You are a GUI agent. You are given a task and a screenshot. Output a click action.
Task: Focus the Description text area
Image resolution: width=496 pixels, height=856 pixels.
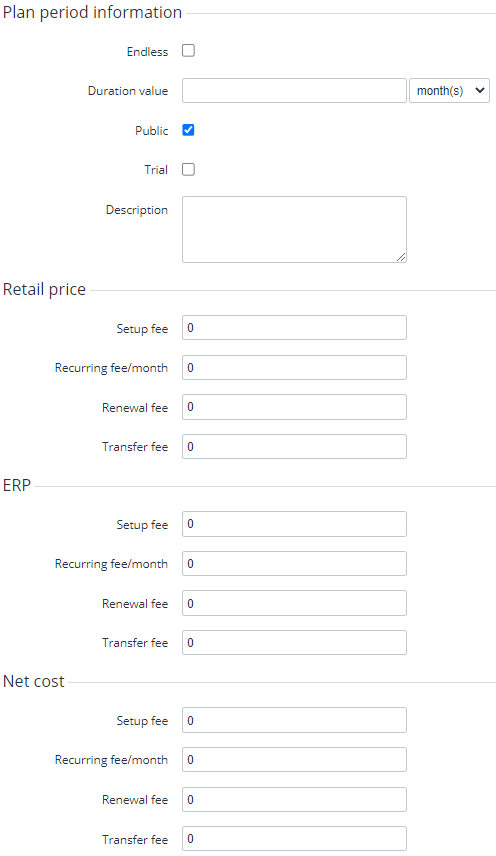point(294,229)
